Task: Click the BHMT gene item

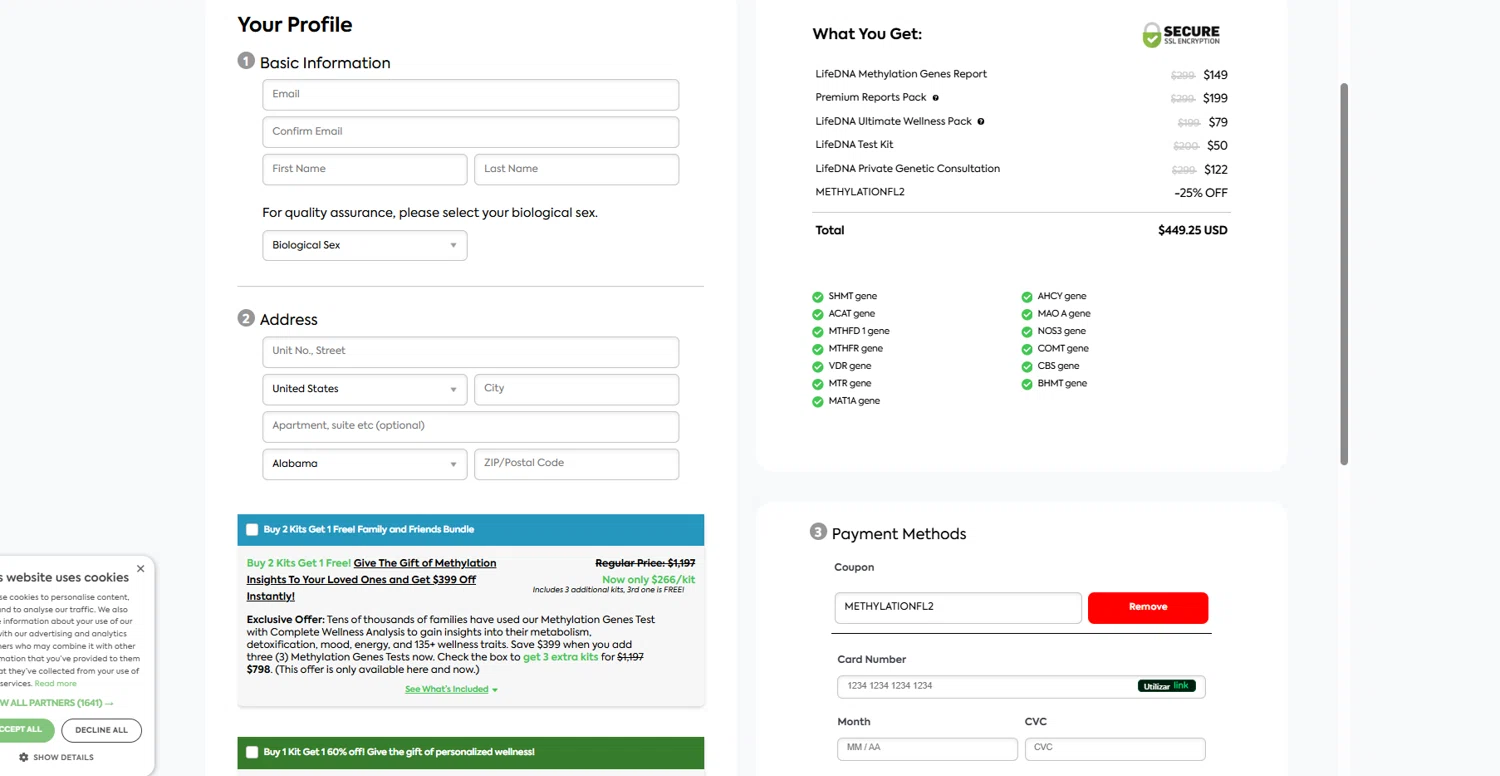Action: tap(1054, 384)
